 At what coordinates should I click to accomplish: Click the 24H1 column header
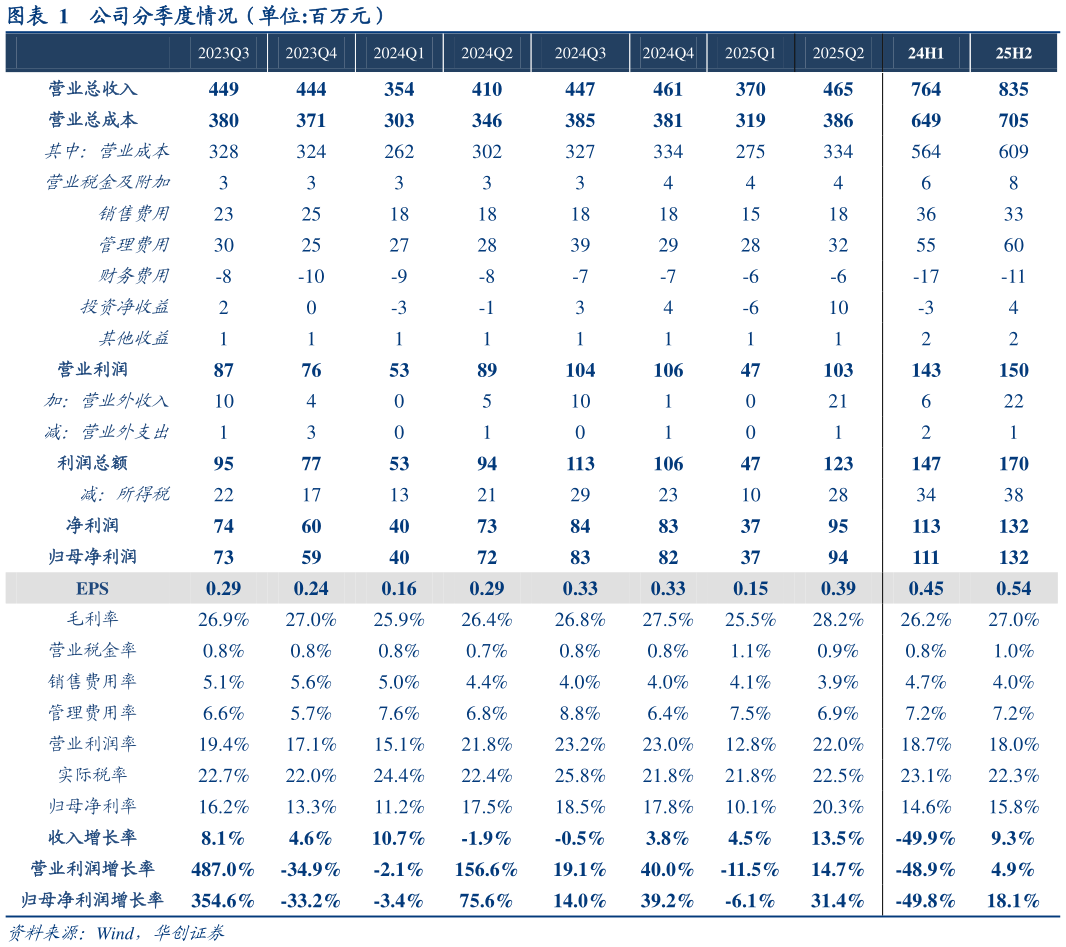tap(926, 53)
